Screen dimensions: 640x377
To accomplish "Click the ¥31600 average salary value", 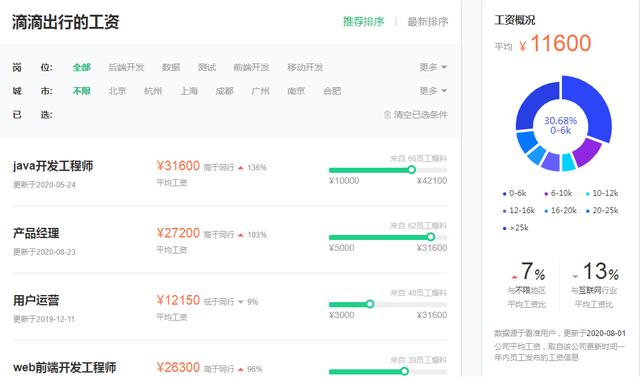I will click(x=178, y=166).
